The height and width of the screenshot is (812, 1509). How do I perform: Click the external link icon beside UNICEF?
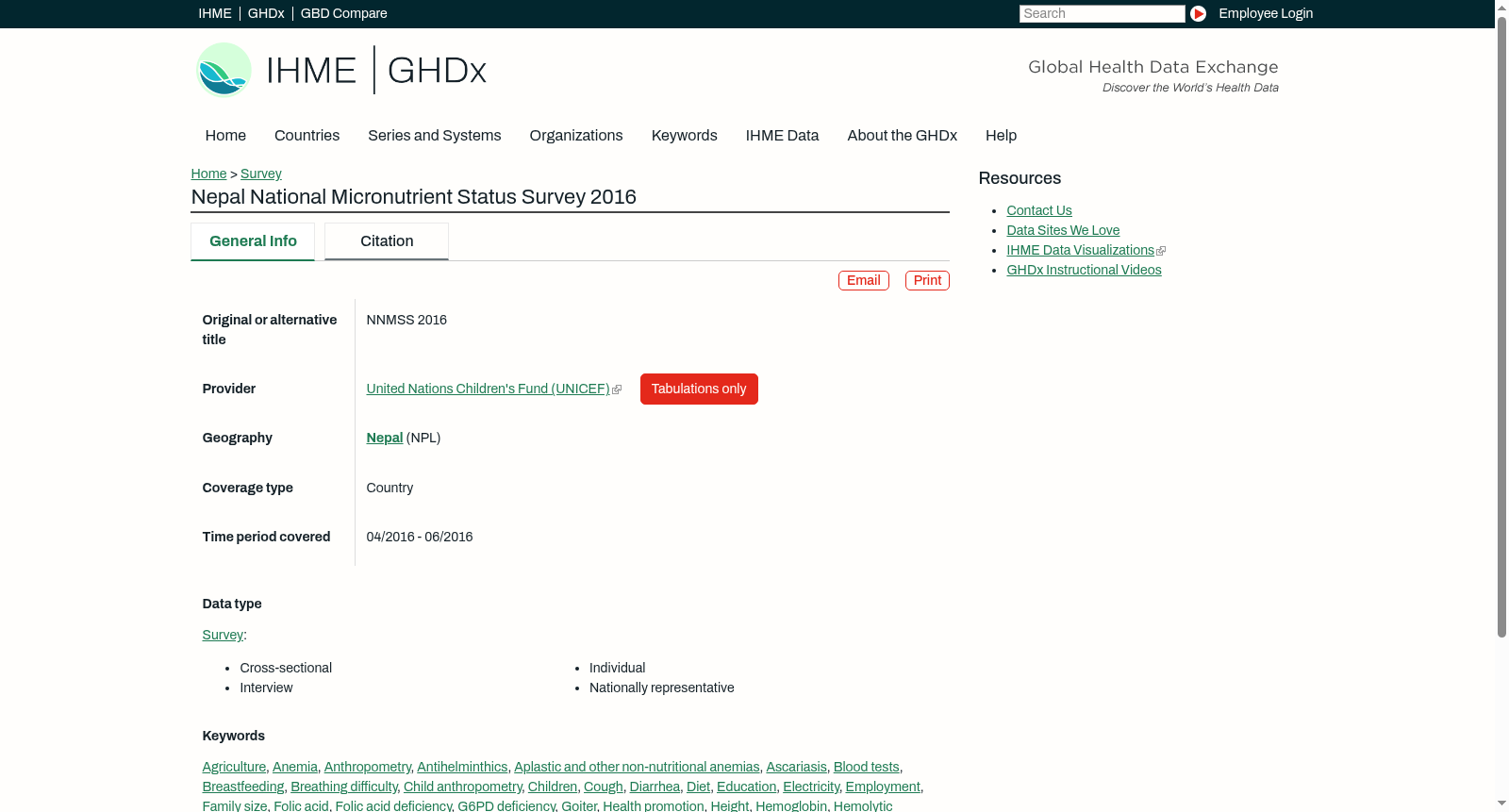[x=617, y=389]
